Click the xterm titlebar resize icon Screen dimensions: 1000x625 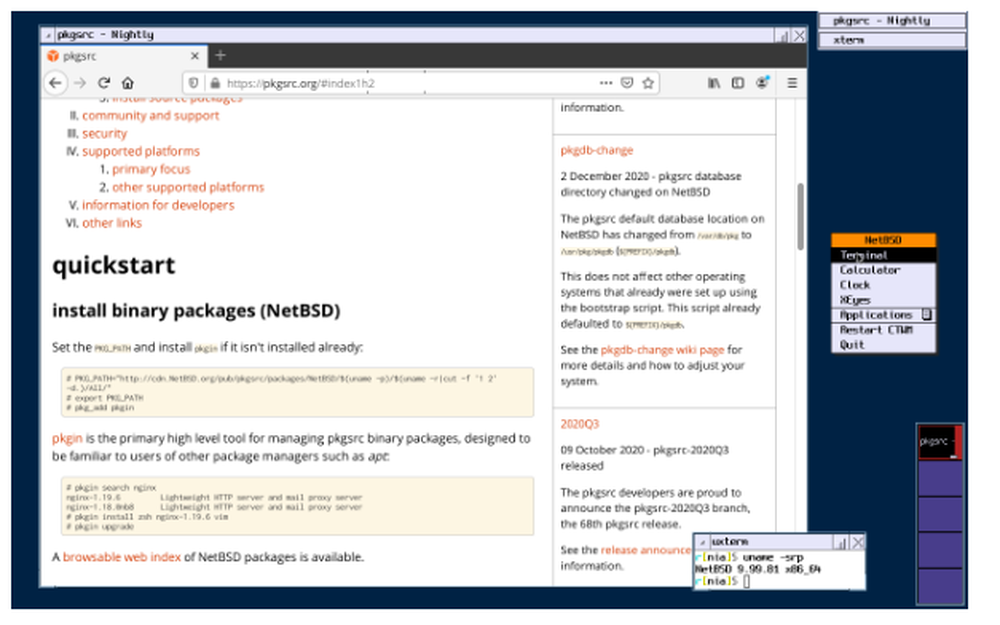click(x=841, y=542)
